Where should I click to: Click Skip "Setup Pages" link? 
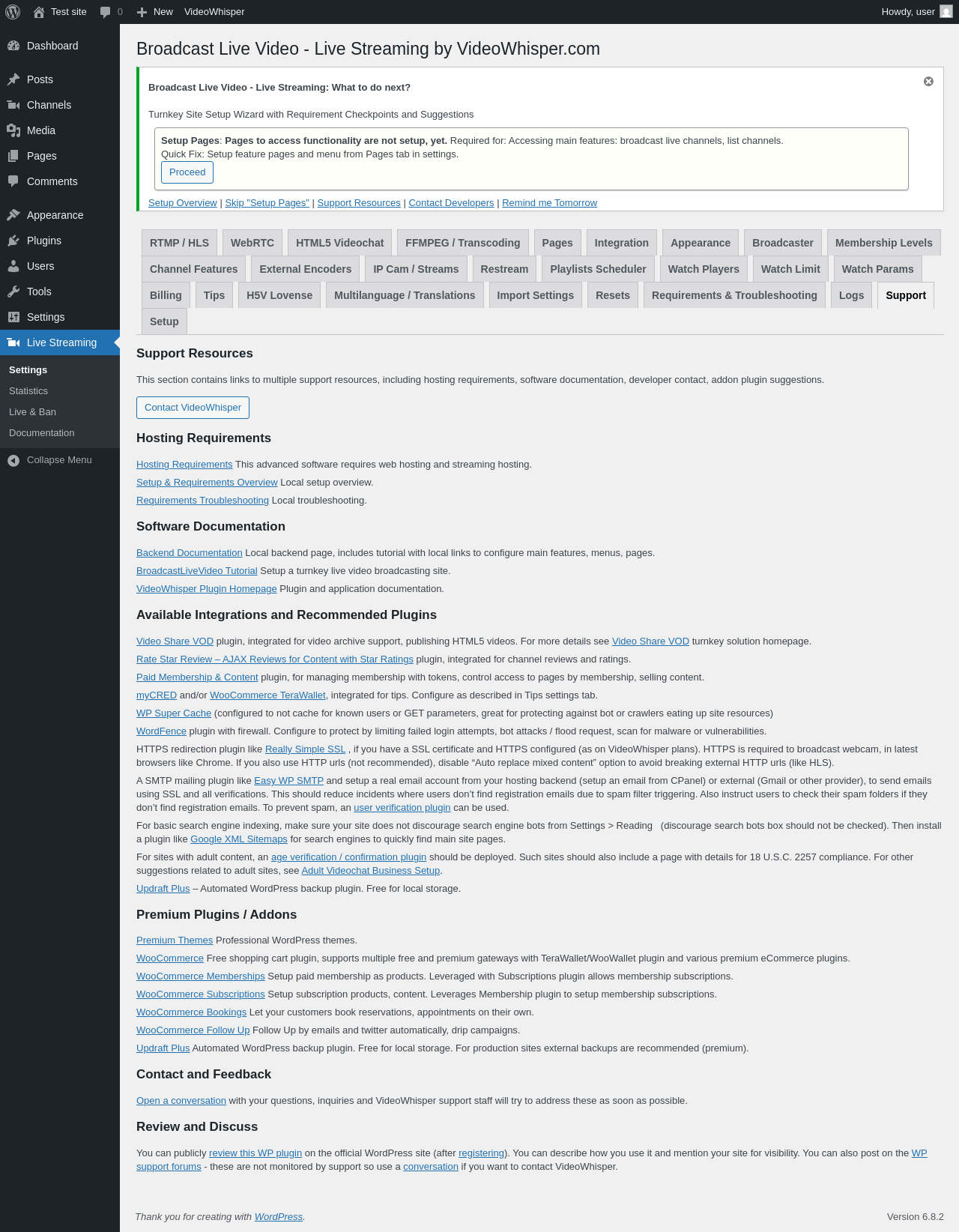(267, 203)
